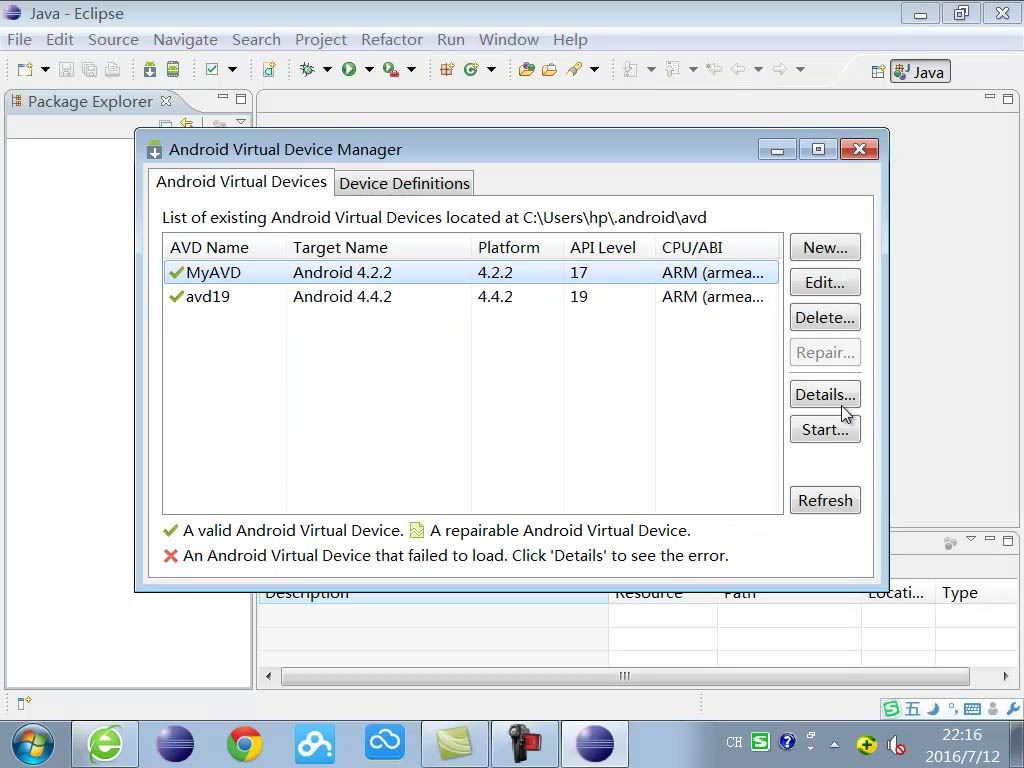This screenshot has height=768, width=1024.
Task: Open Chrome from the taskbar
Action: 244,744
